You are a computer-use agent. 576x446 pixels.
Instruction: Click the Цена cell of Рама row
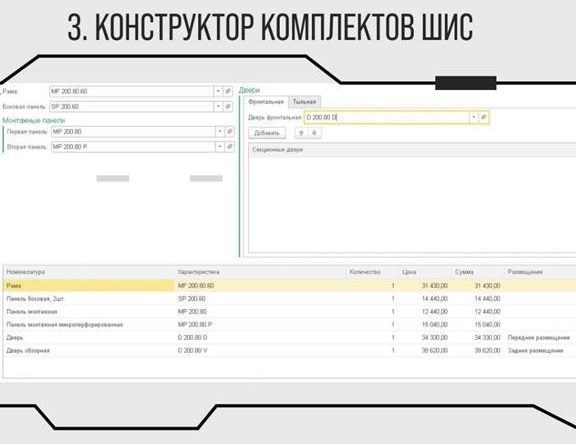pyautogui.click(x=435, y=285)
